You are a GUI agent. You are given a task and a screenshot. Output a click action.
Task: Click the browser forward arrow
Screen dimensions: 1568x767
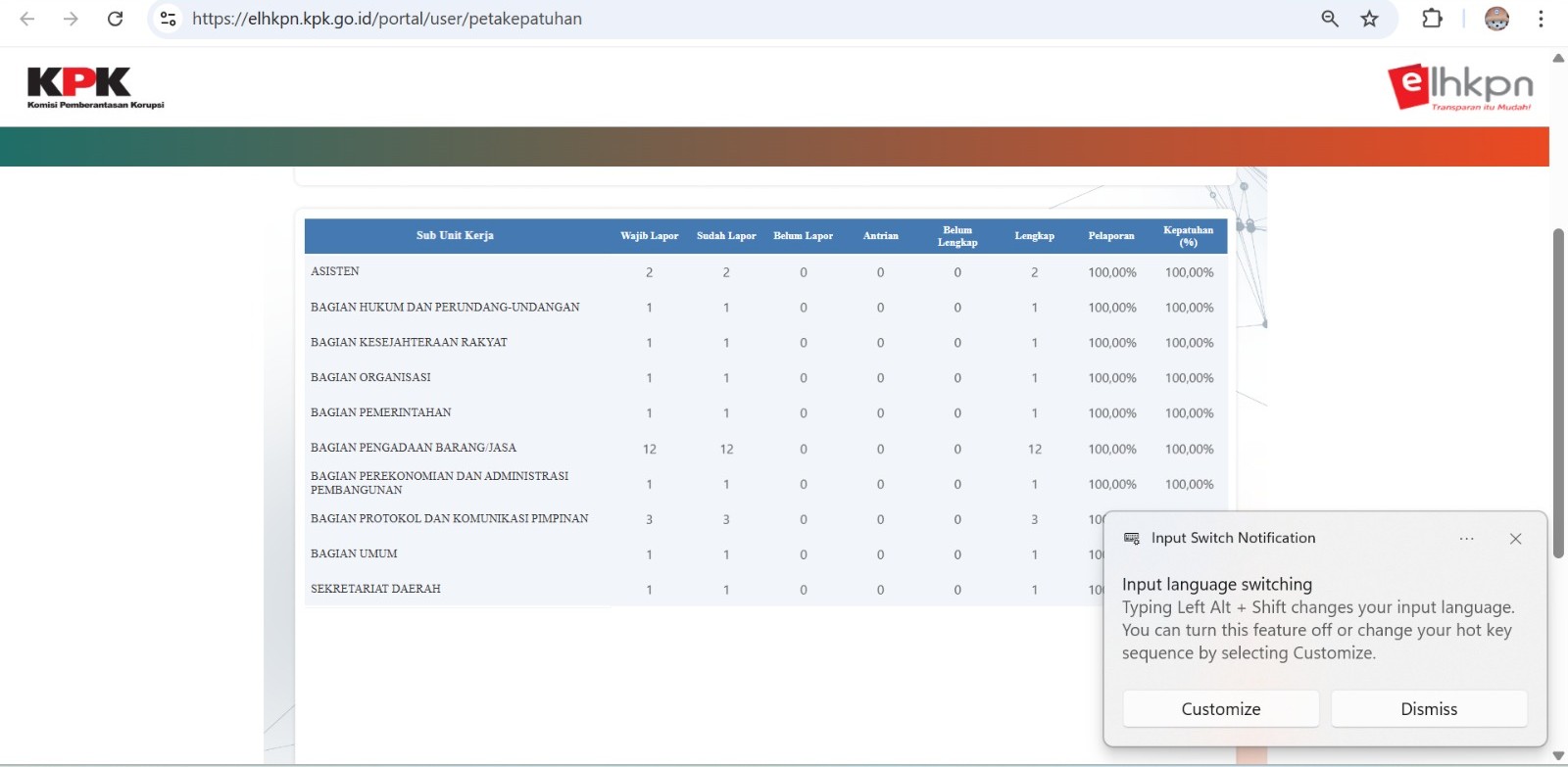point(71,19)
